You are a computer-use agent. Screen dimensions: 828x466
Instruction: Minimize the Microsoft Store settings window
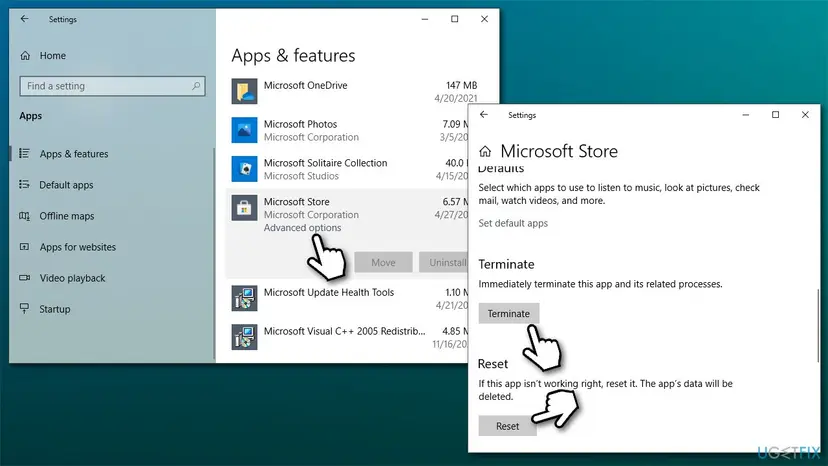pyautogui.click(x=746, y=115)
